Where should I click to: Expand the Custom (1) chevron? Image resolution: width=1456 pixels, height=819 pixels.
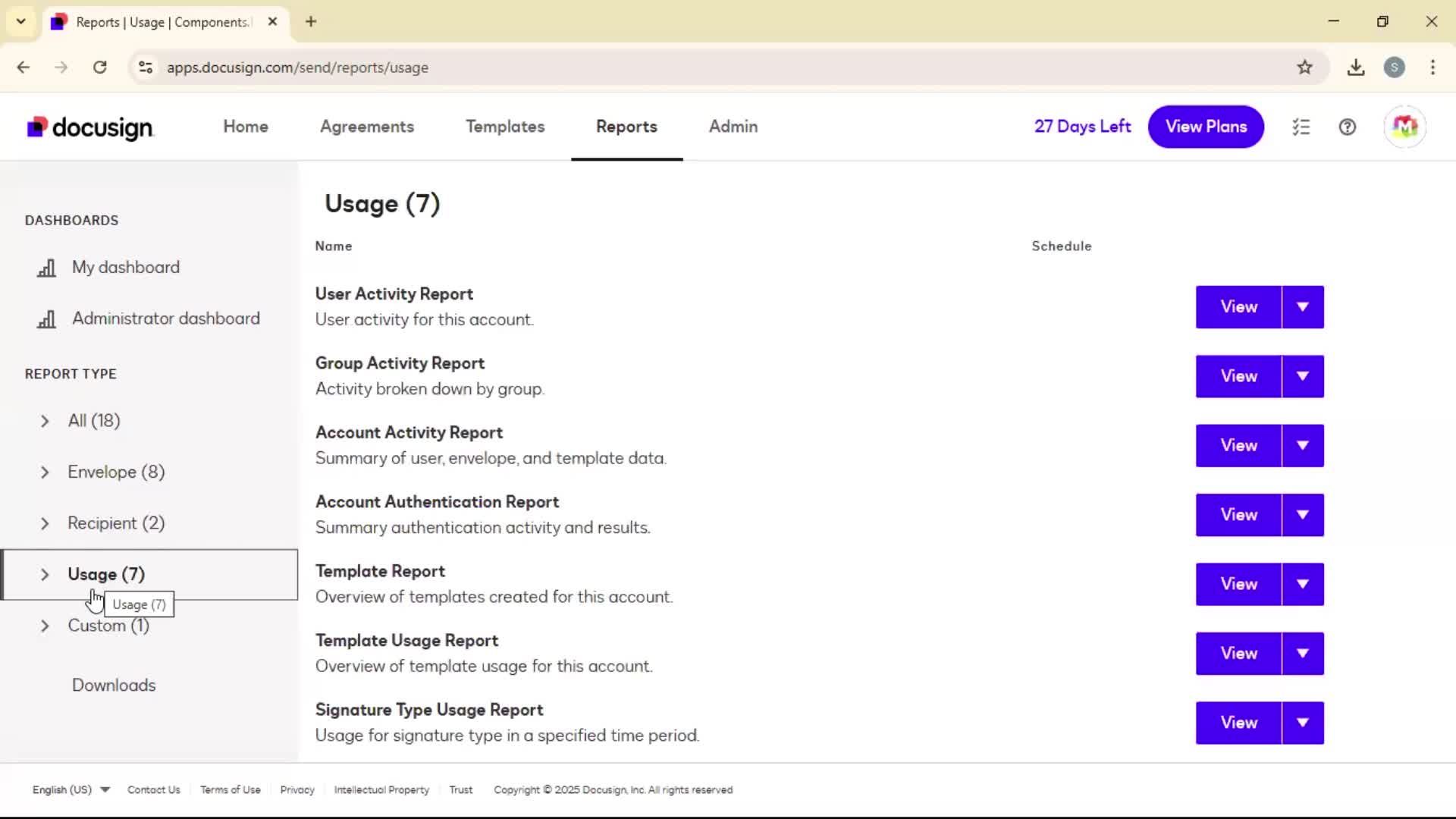point(45,626)
